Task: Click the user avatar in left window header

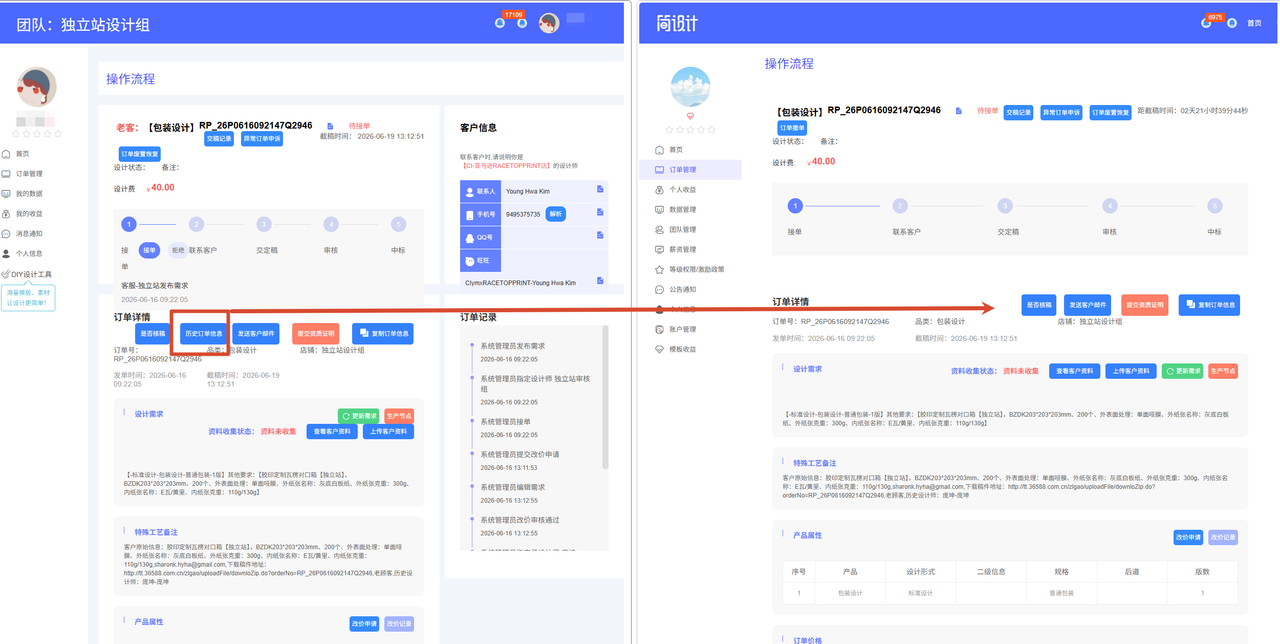Action: (x=548, y=22)
